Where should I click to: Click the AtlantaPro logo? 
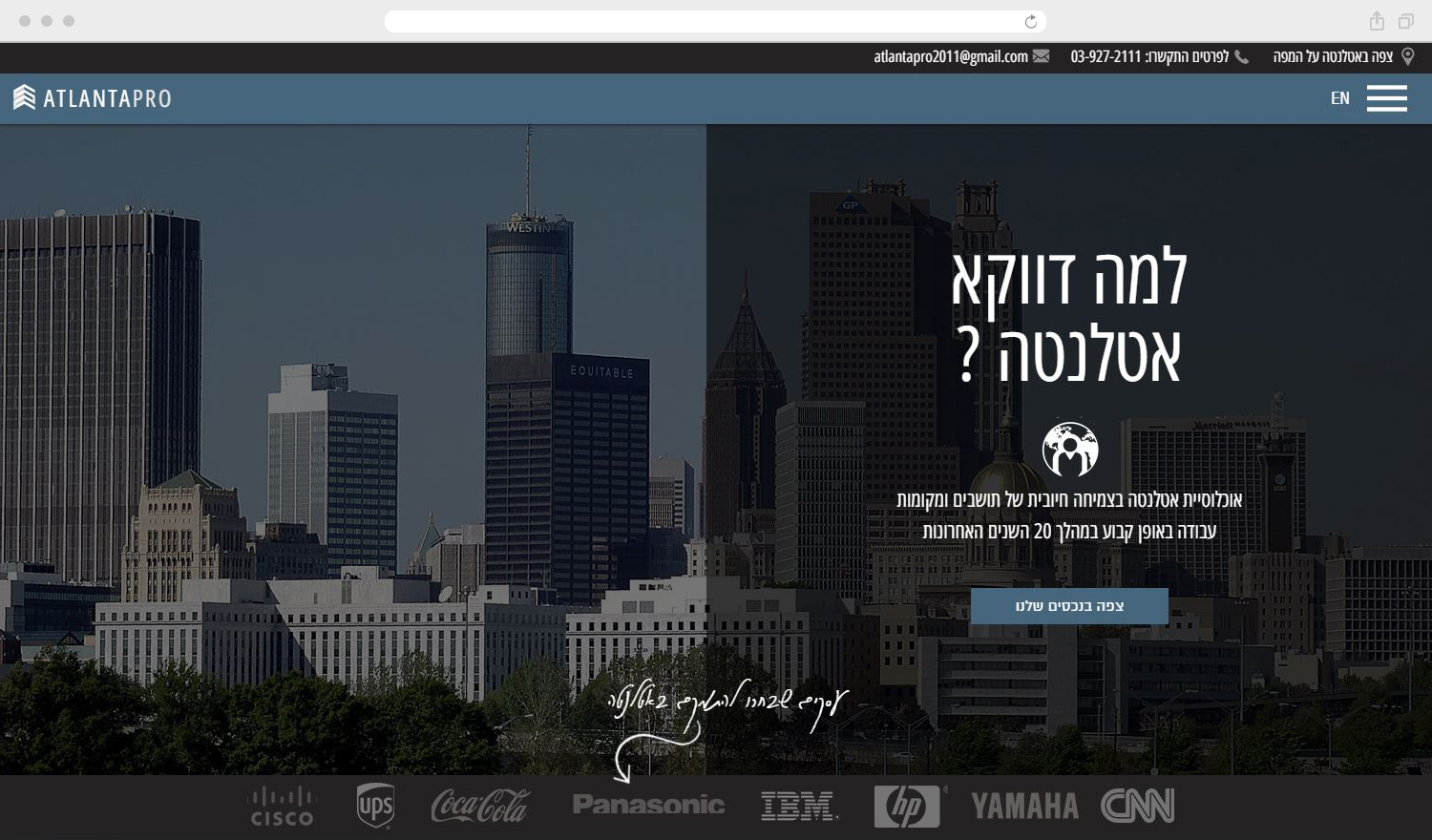click(92, 97)
